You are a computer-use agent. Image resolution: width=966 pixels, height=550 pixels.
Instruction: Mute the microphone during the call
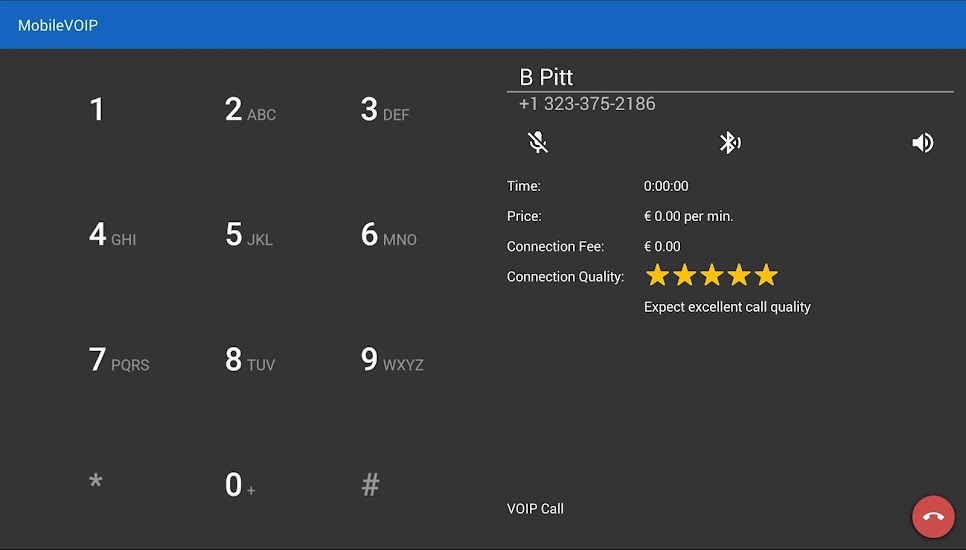[538, 142]
